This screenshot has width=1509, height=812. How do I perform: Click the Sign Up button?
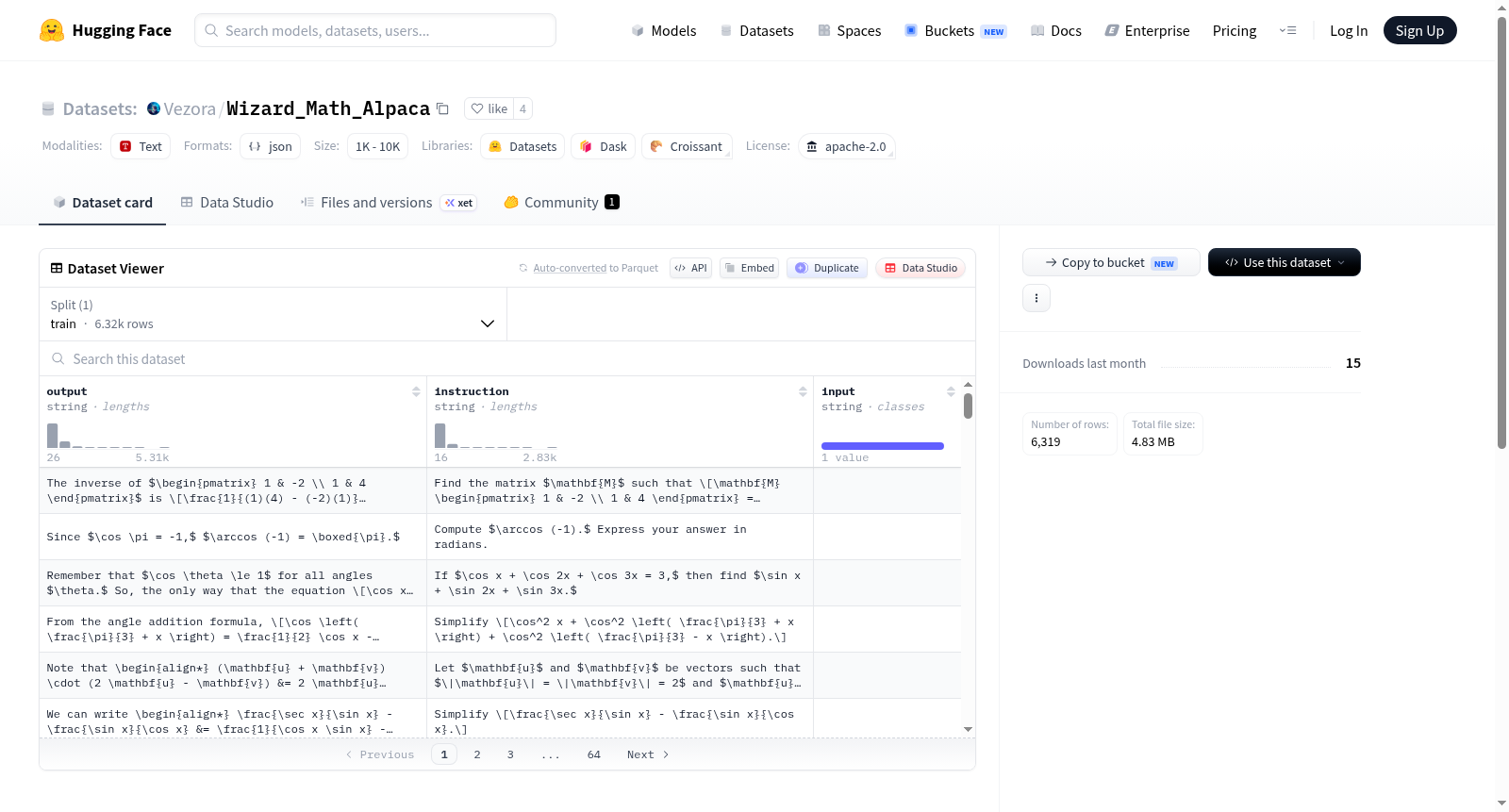click(x=1419, y=30)
